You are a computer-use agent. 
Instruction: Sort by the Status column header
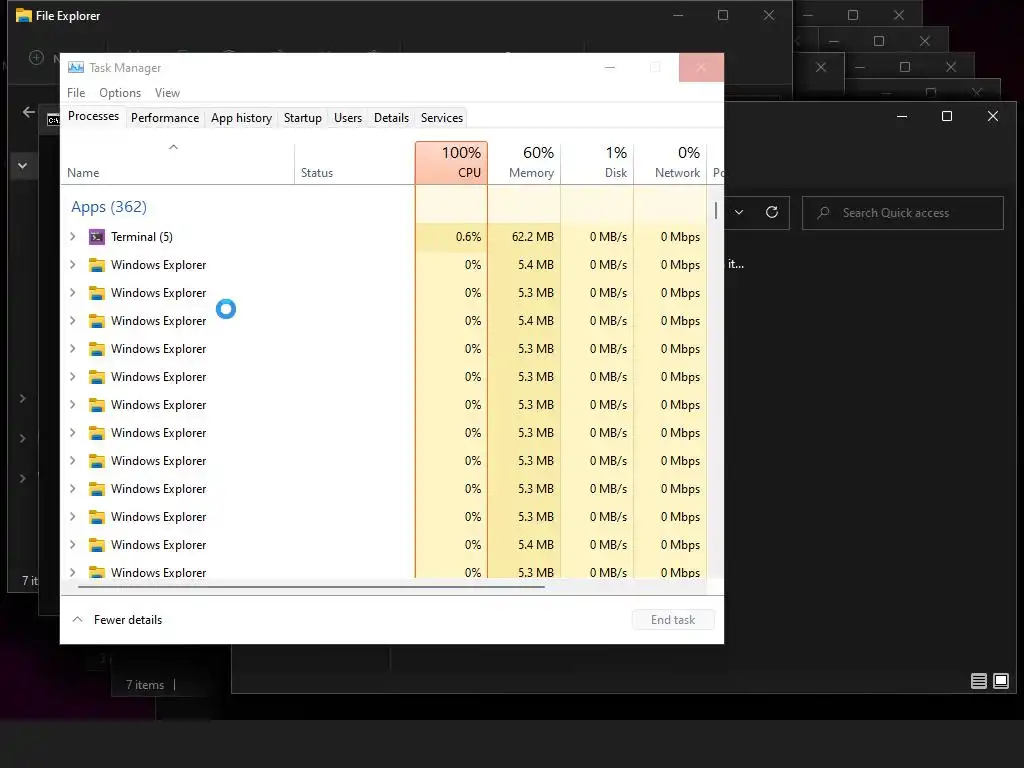[x=355, y=163]
